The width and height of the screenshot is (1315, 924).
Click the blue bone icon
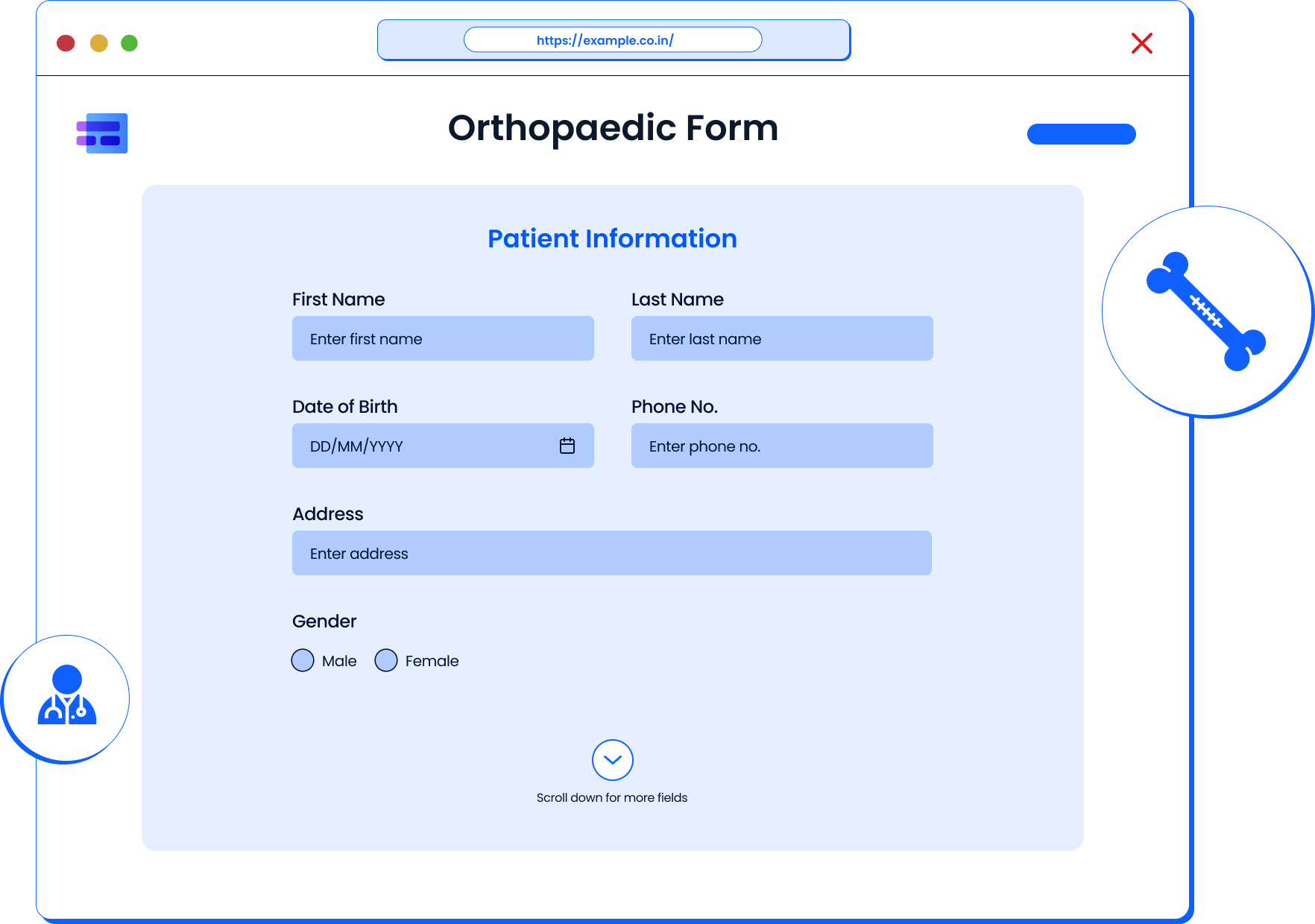pyautogui.click(x=1204, y=311)
